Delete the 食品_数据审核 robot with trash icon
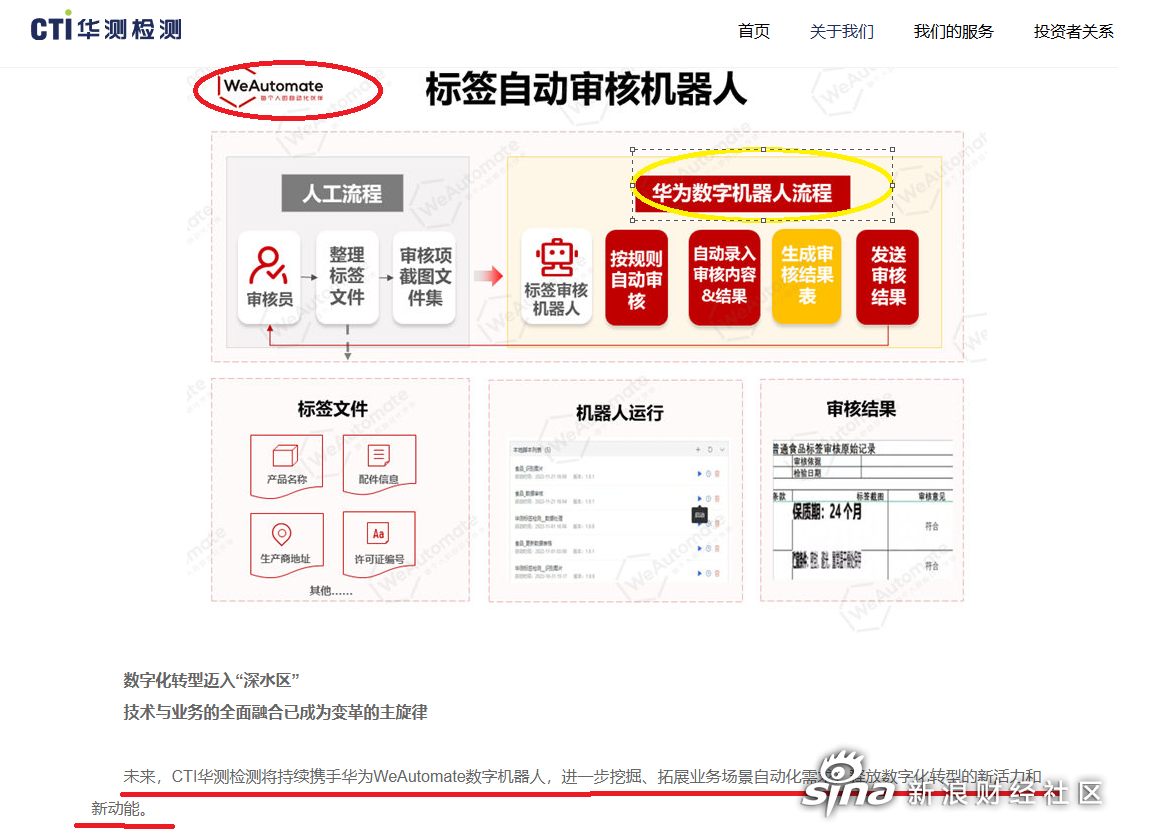The width and height of the screenshot is (1152, 837). coord(717,498)
